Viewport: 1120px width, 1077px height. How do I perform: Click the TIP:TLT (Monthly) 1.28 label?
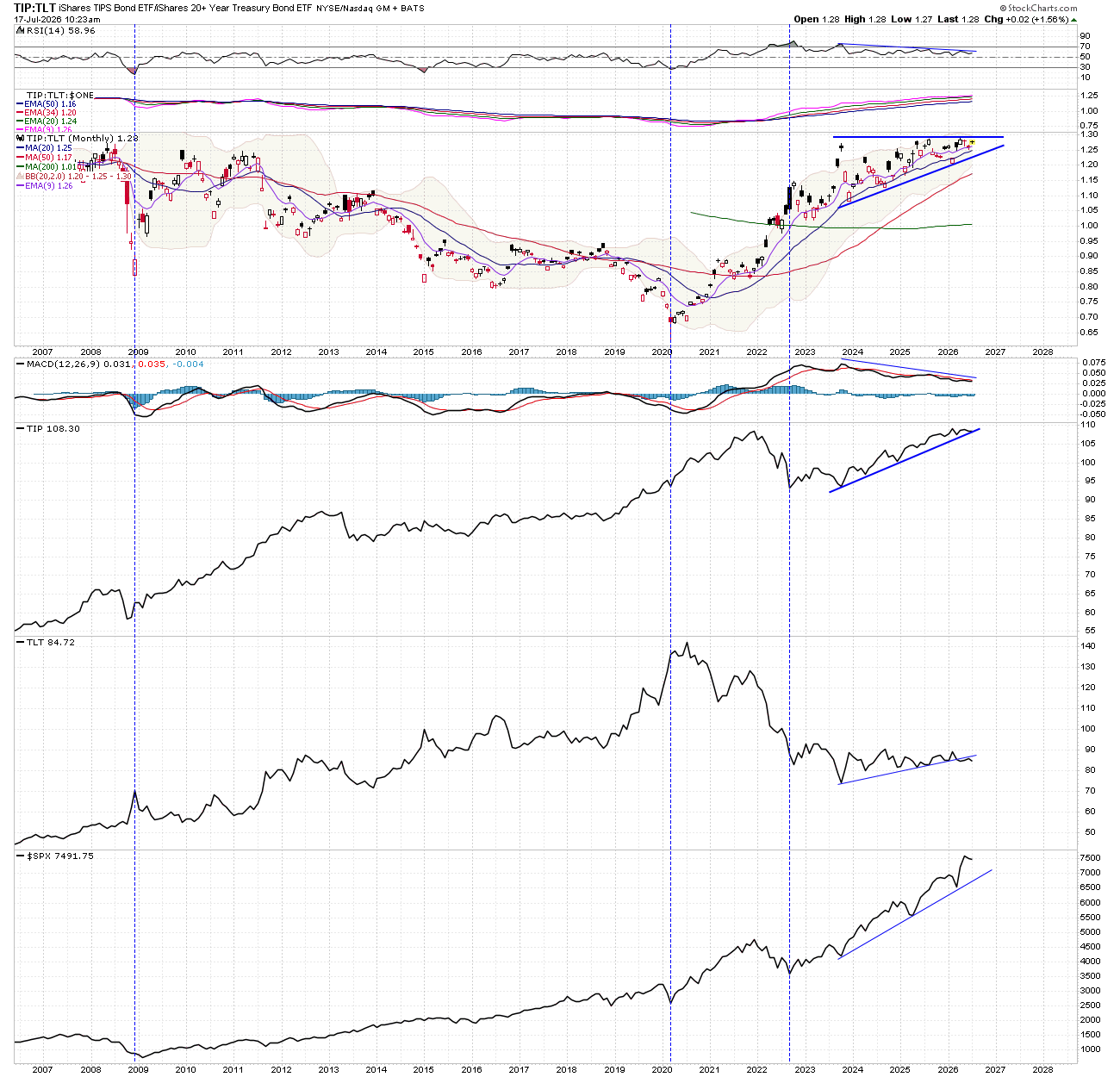pos(82,138)
